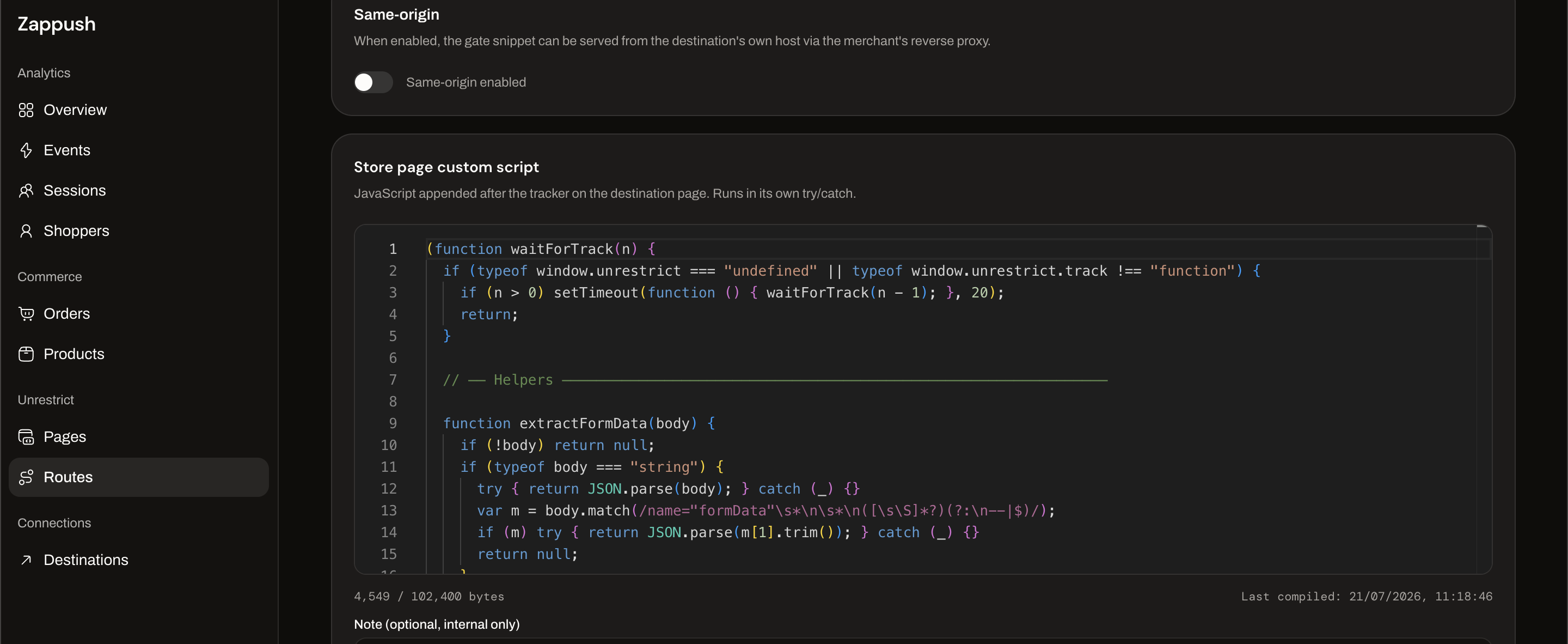This screenshot has height=644, width=1568.
Task: Click the 'Commerce' sidebar group label
Action: 50,277
